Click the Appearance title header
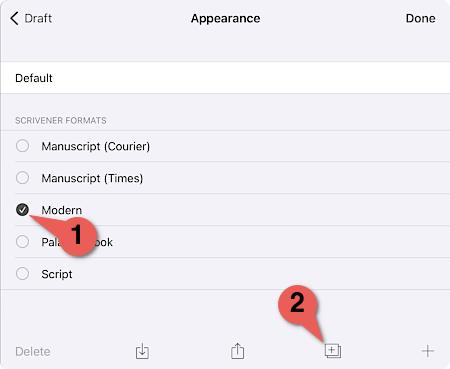This screenshot has height=369, width=450. 225,18
